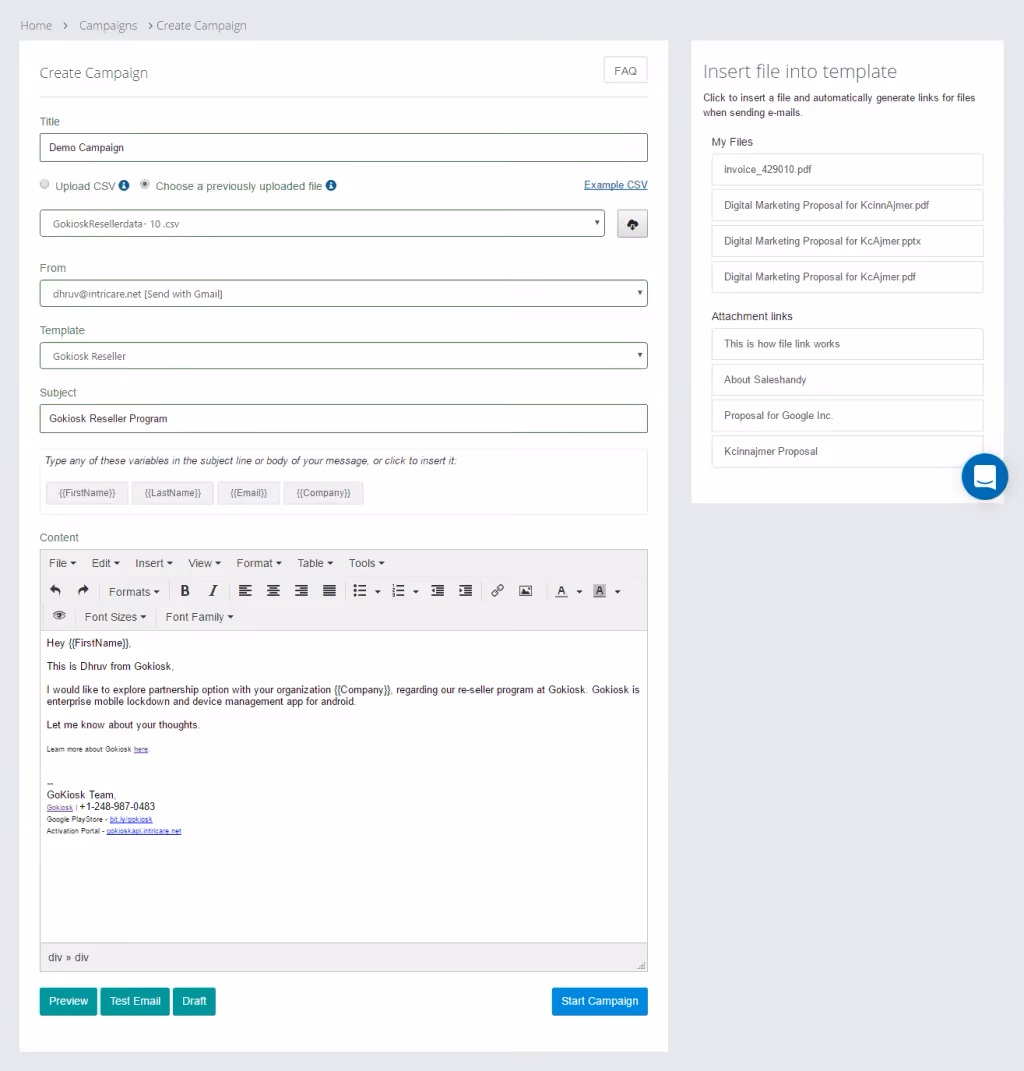Insert Proposal for Google Inc. link
Image resolution: width=1024 pixels, height=1071 pixels.
click(847, 415)
